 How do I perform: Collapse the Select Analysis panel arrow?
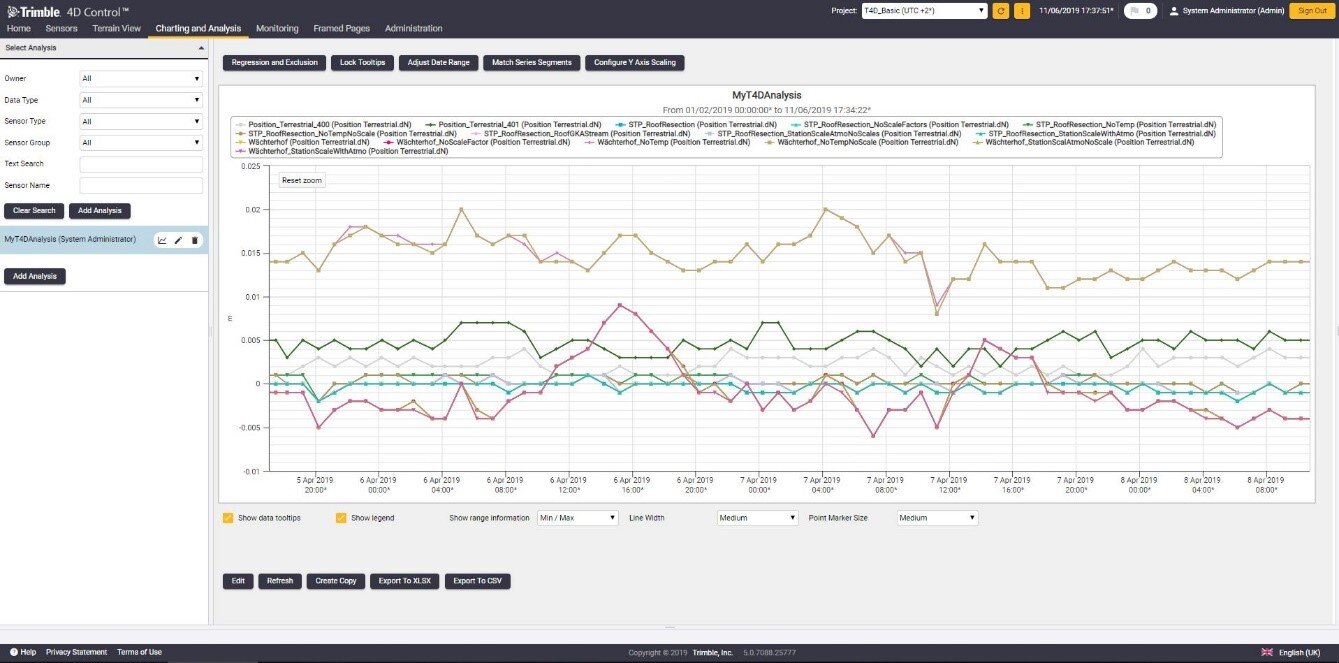pos(199,47)
